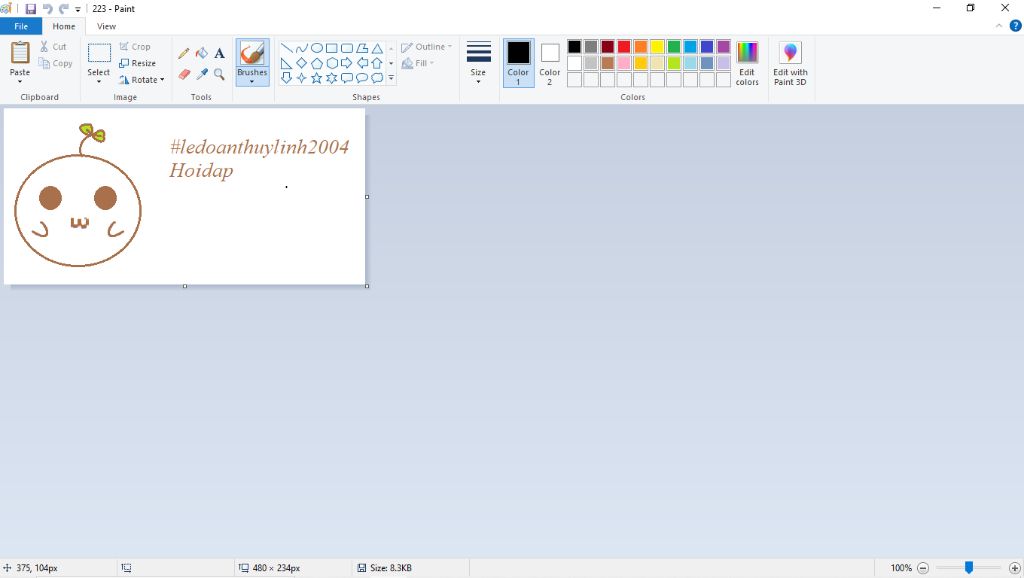Pick the yellow color swatch
1024x578 pixels.
pyautogui.click(x=658, y=46)
